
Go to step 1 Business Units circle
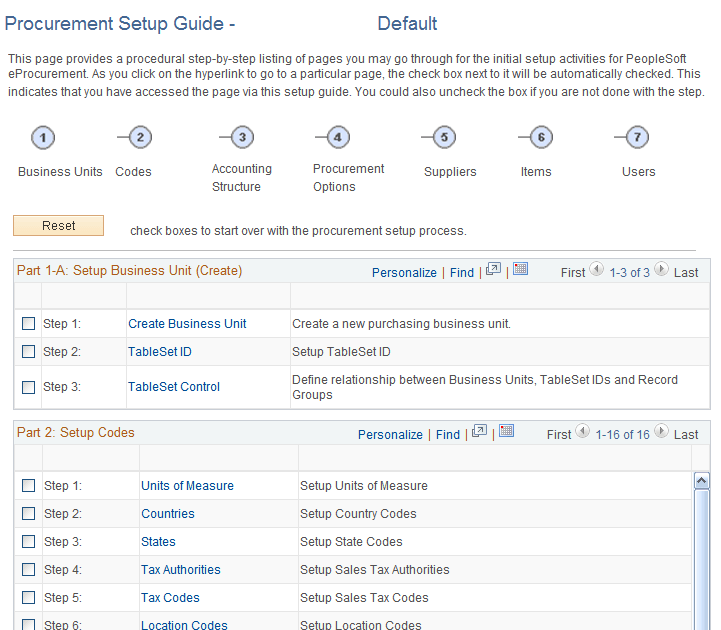(x=43, y=137)
